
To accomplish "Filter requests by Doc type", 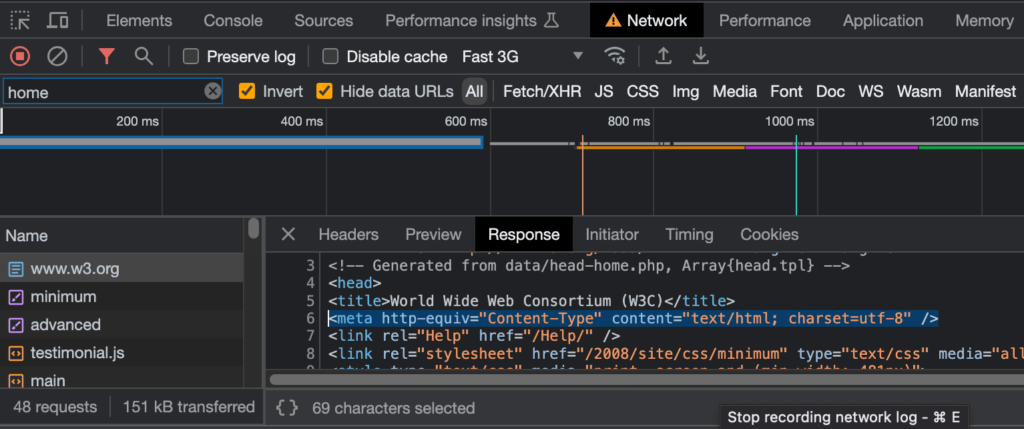I will coord(830,91).
